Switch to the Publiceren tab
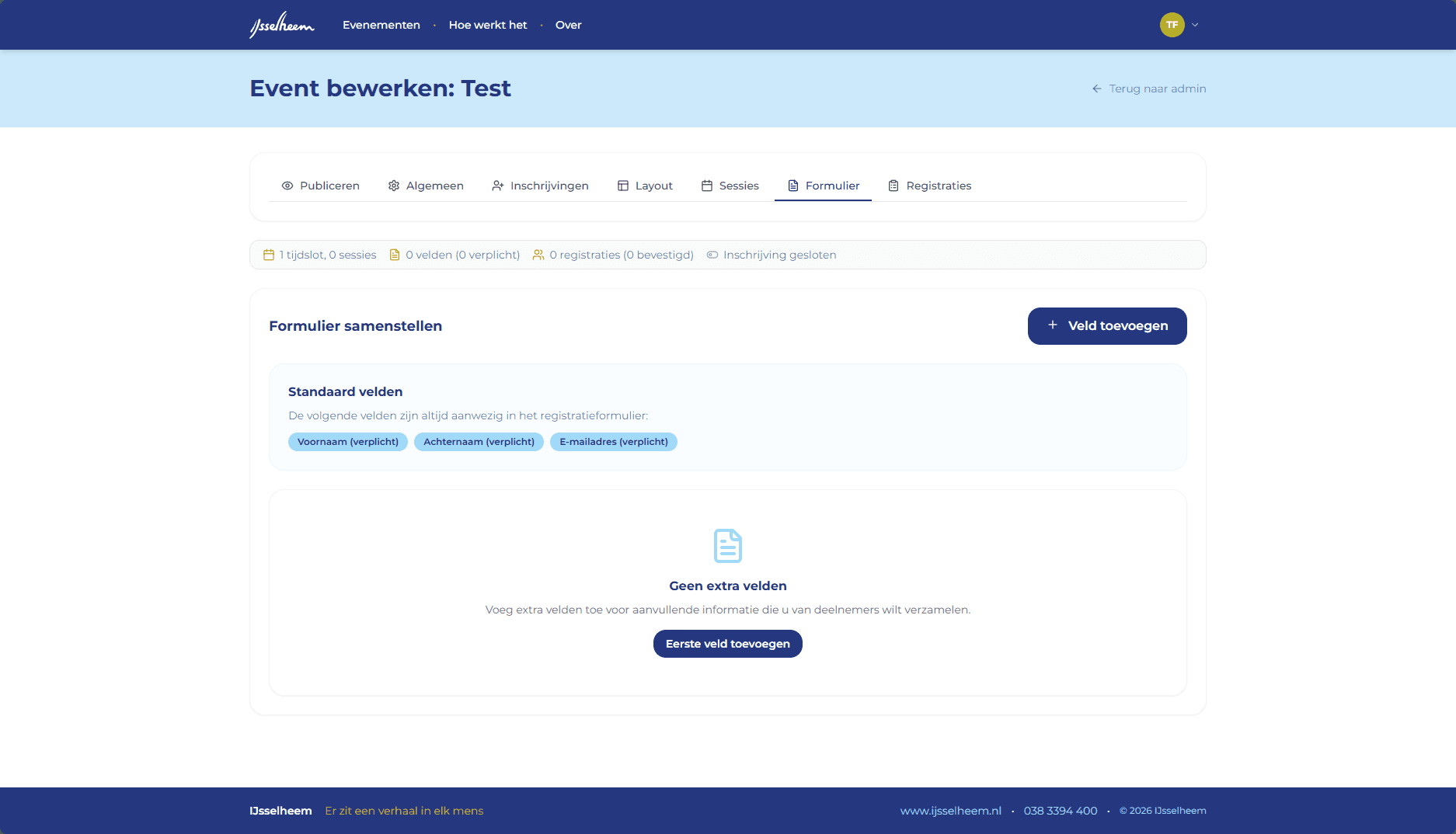1456x834 pixels. 320,186
